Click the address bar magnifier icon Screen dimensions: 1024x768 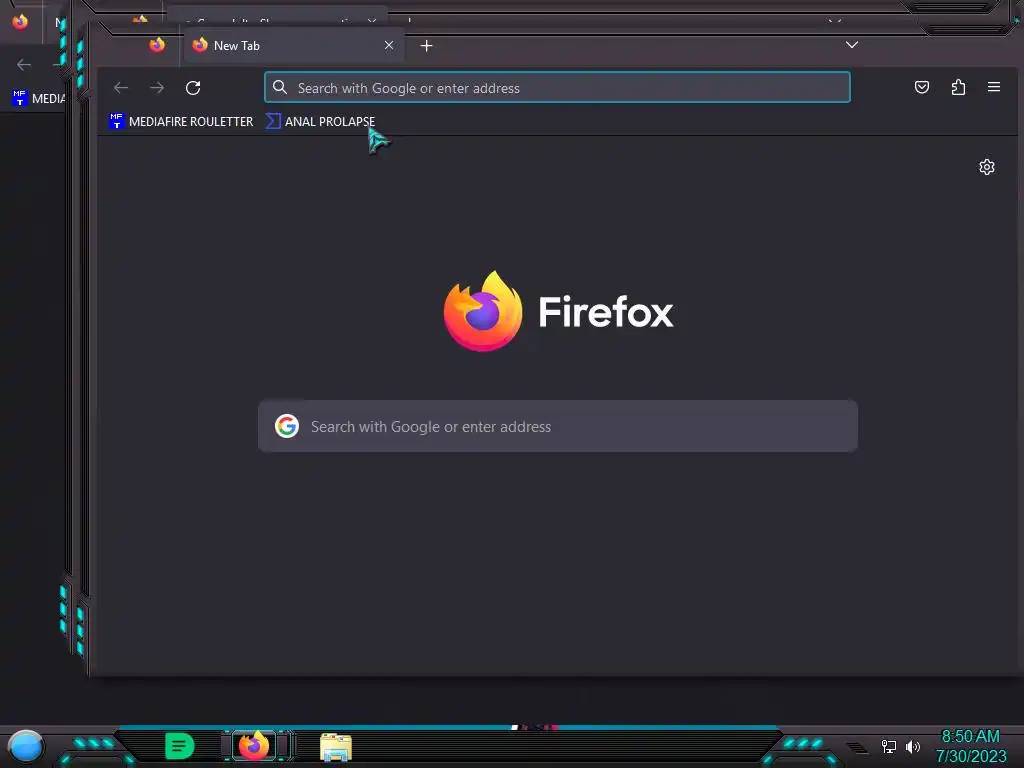280,87
